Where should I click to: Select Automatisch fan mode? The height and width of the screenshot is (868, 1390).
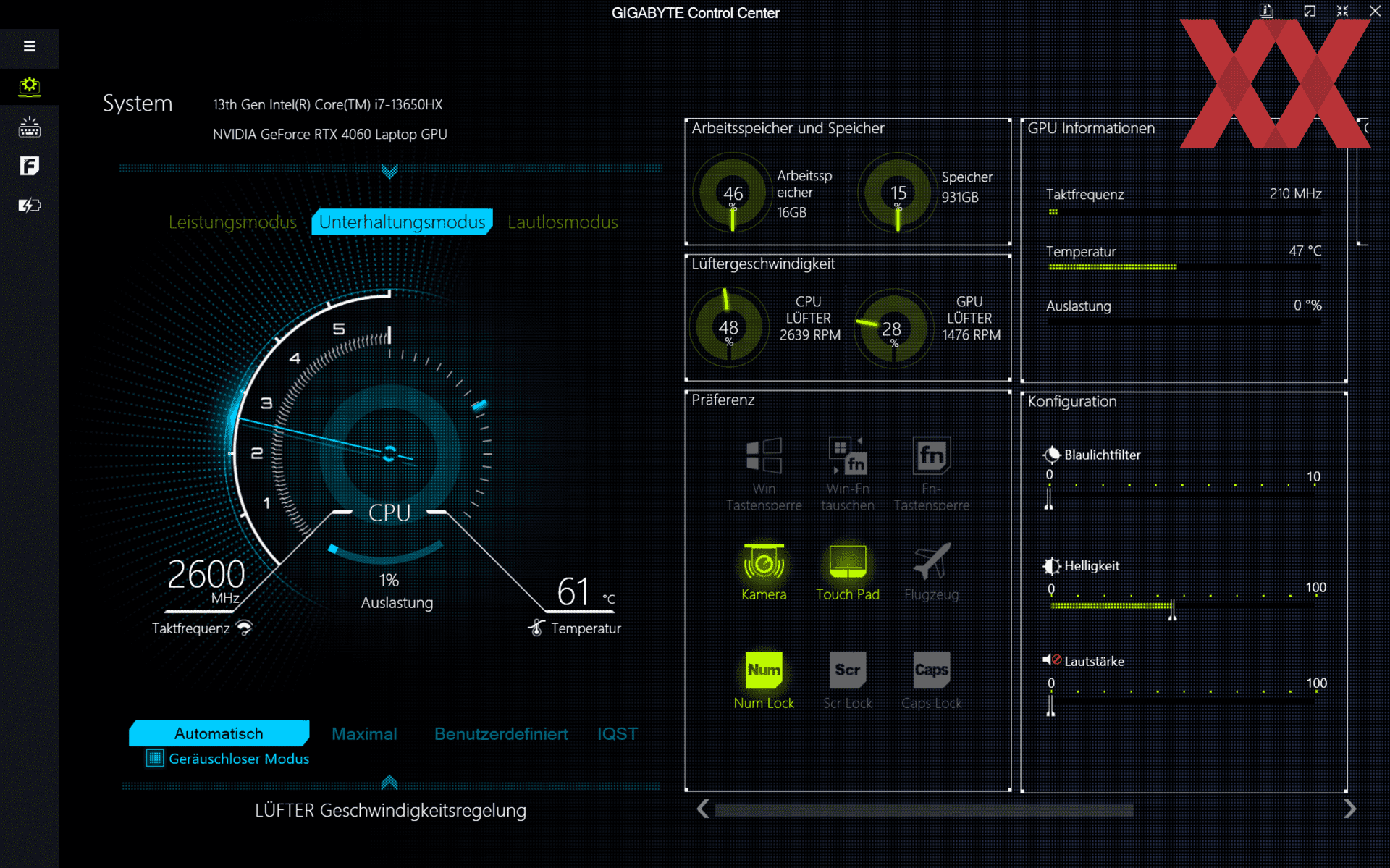tap(219, 733)
